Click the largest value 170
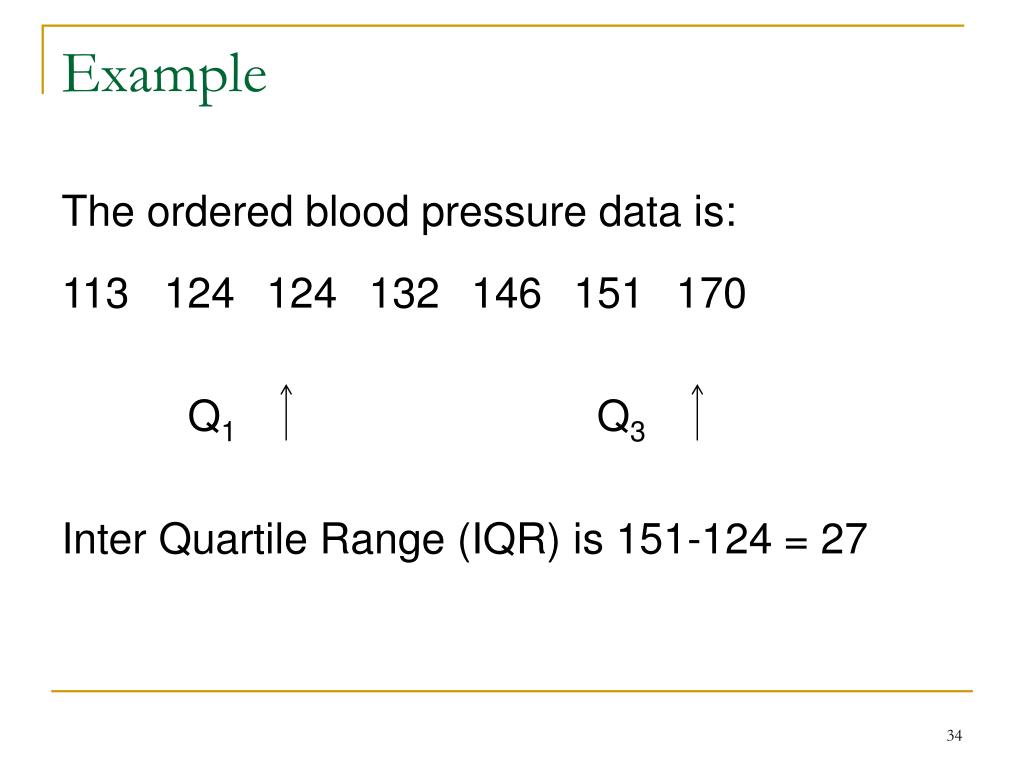This screenshot has width=1024, height=768. click(x=711, y=293)
